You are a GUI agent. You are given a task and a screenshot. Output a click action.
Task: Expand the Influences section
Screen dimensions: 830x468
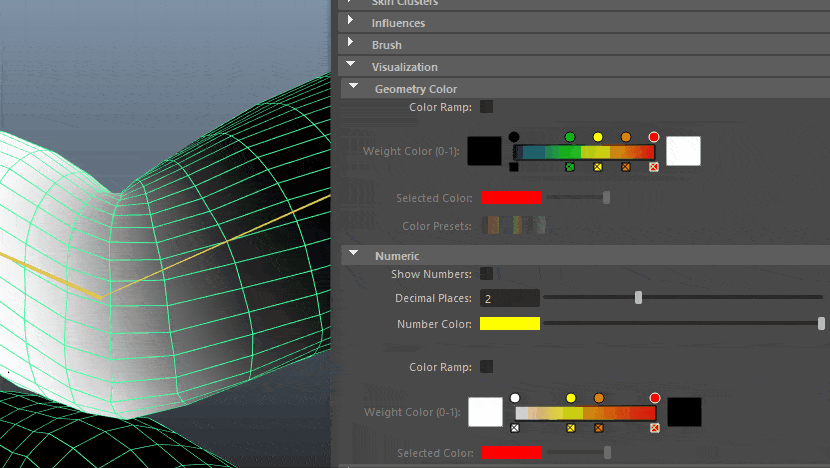[x=350, y=20]
